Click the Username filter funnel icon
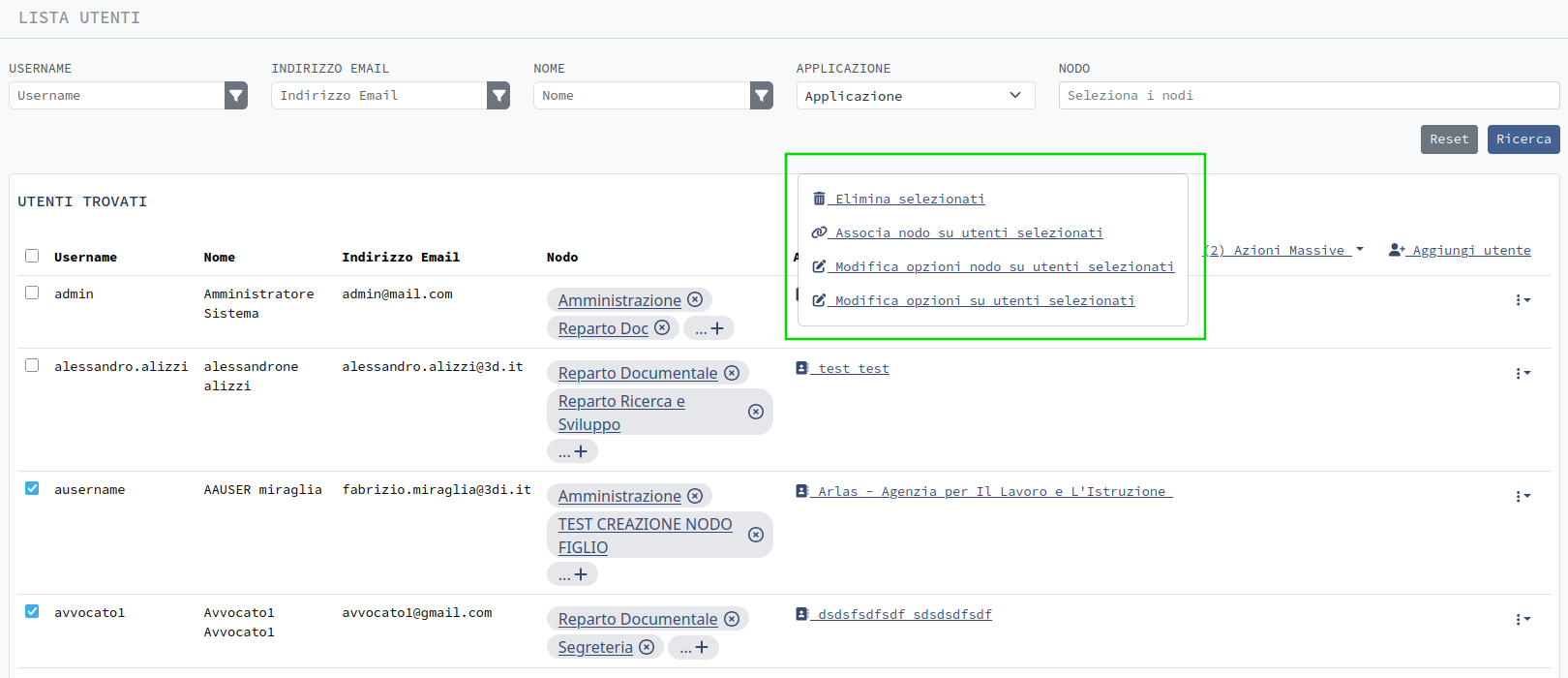This screenshot has height=678, width=1568. pos(236,95)
